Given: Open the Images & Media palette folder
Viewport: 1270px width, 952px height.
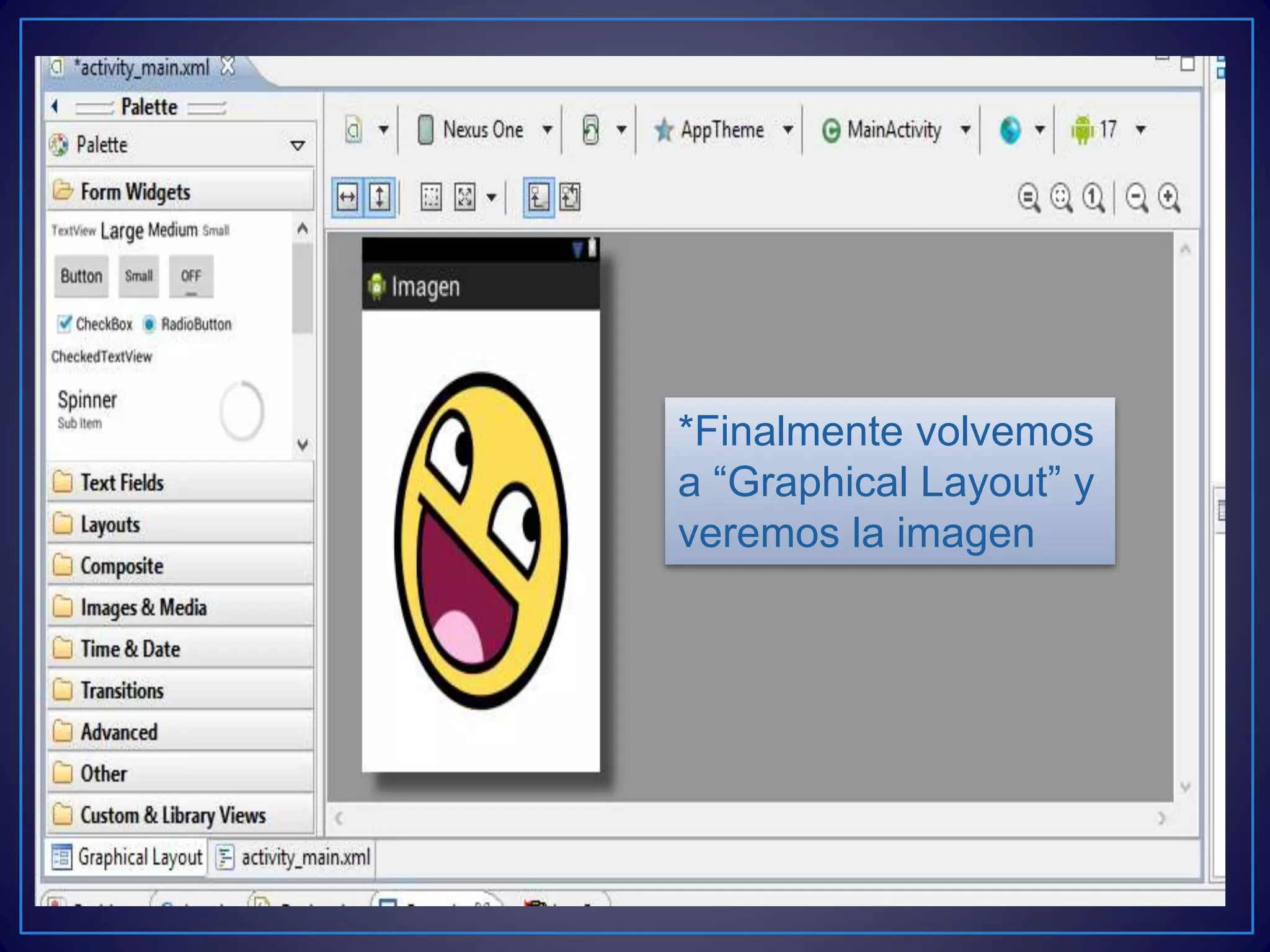Looking at the screenshot, I should coord(181,607).
